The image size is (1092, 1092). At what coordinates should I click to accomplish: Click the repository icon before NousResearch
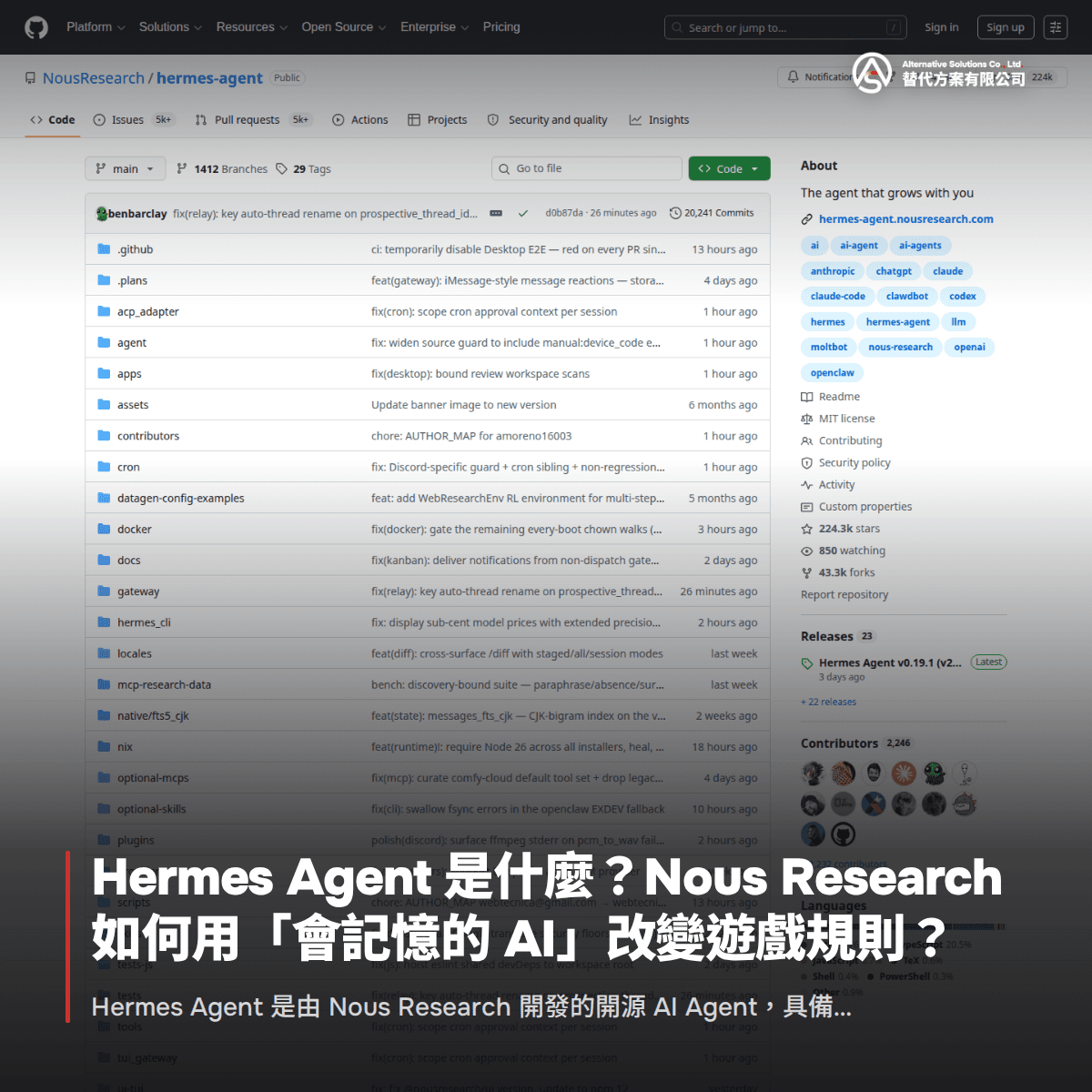(x=31, y=78)
